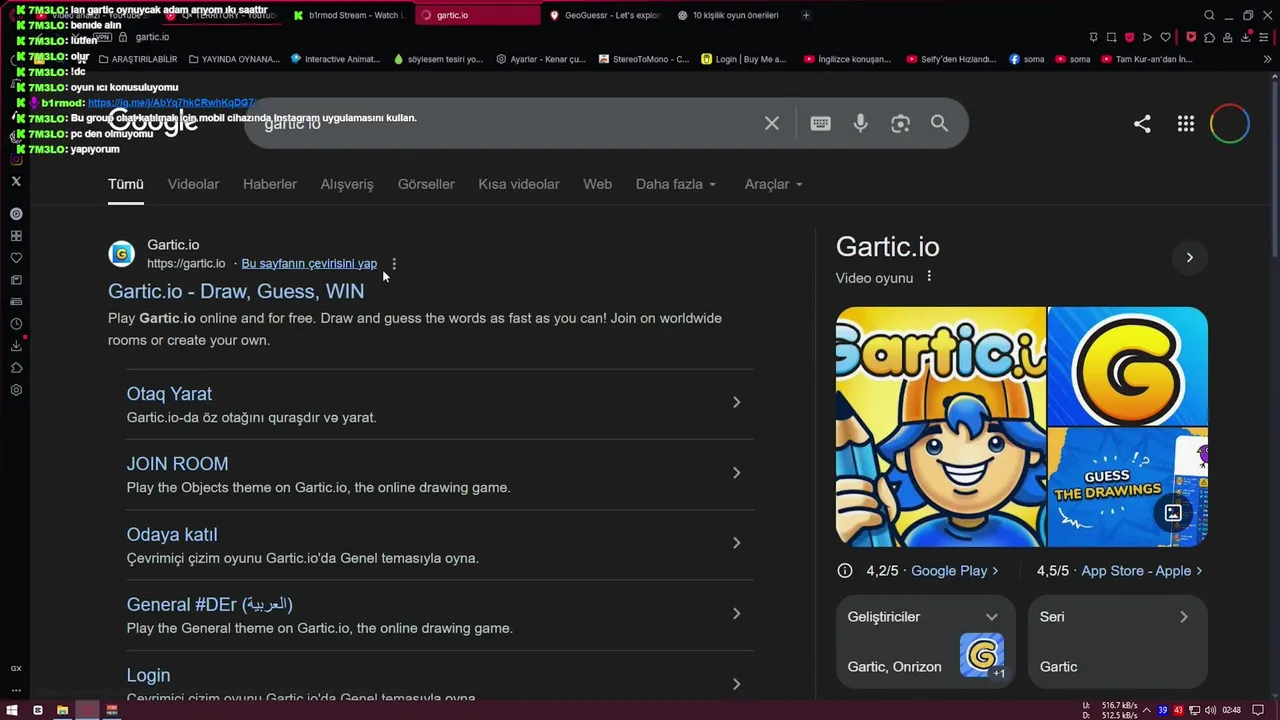Open the workspaces grid in the sidebar

click(x=16, y=236)
